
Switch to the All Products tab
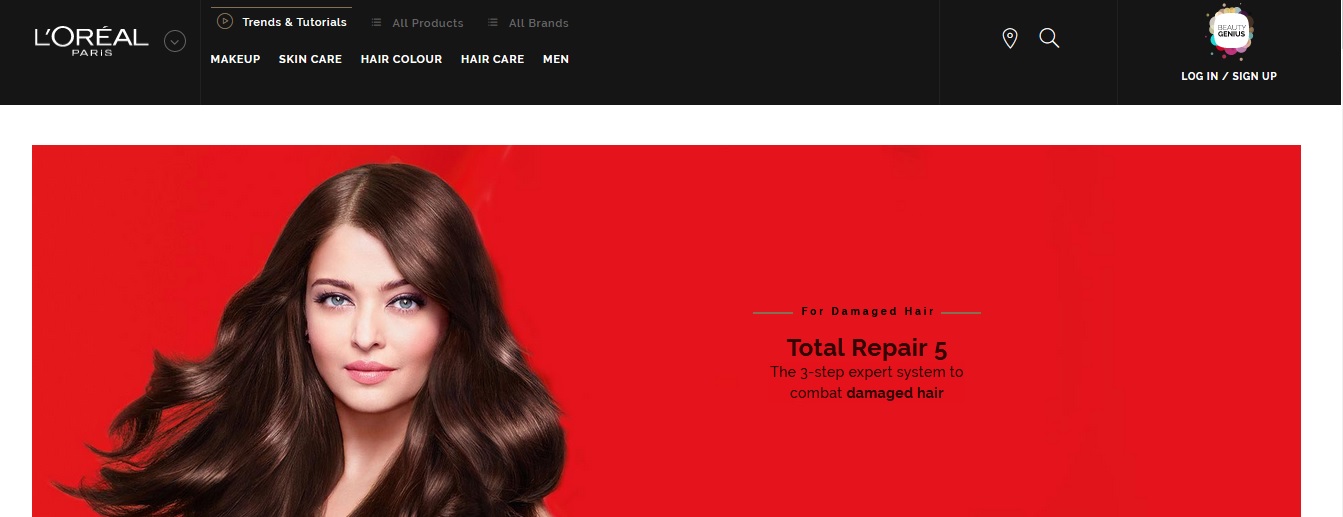tap(427, 23)
